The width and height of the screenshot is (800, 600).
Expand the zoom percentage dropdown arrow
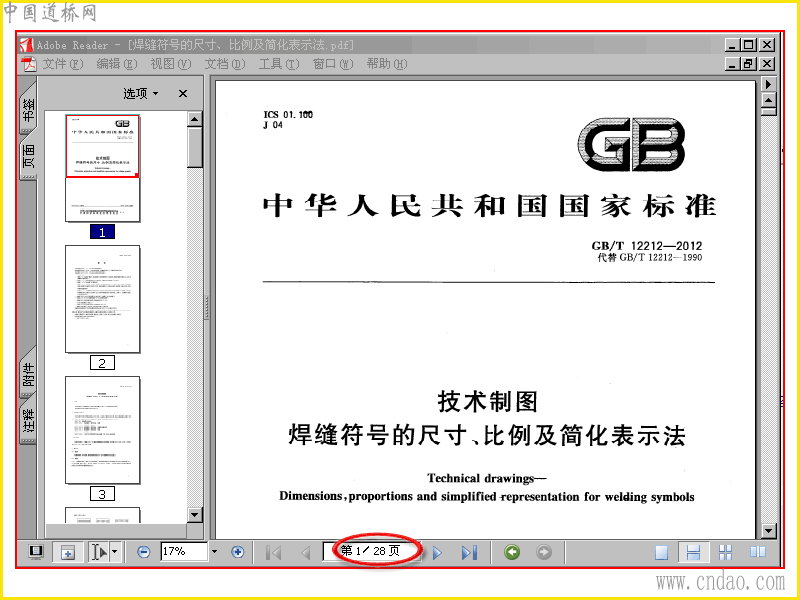point(214,552)
